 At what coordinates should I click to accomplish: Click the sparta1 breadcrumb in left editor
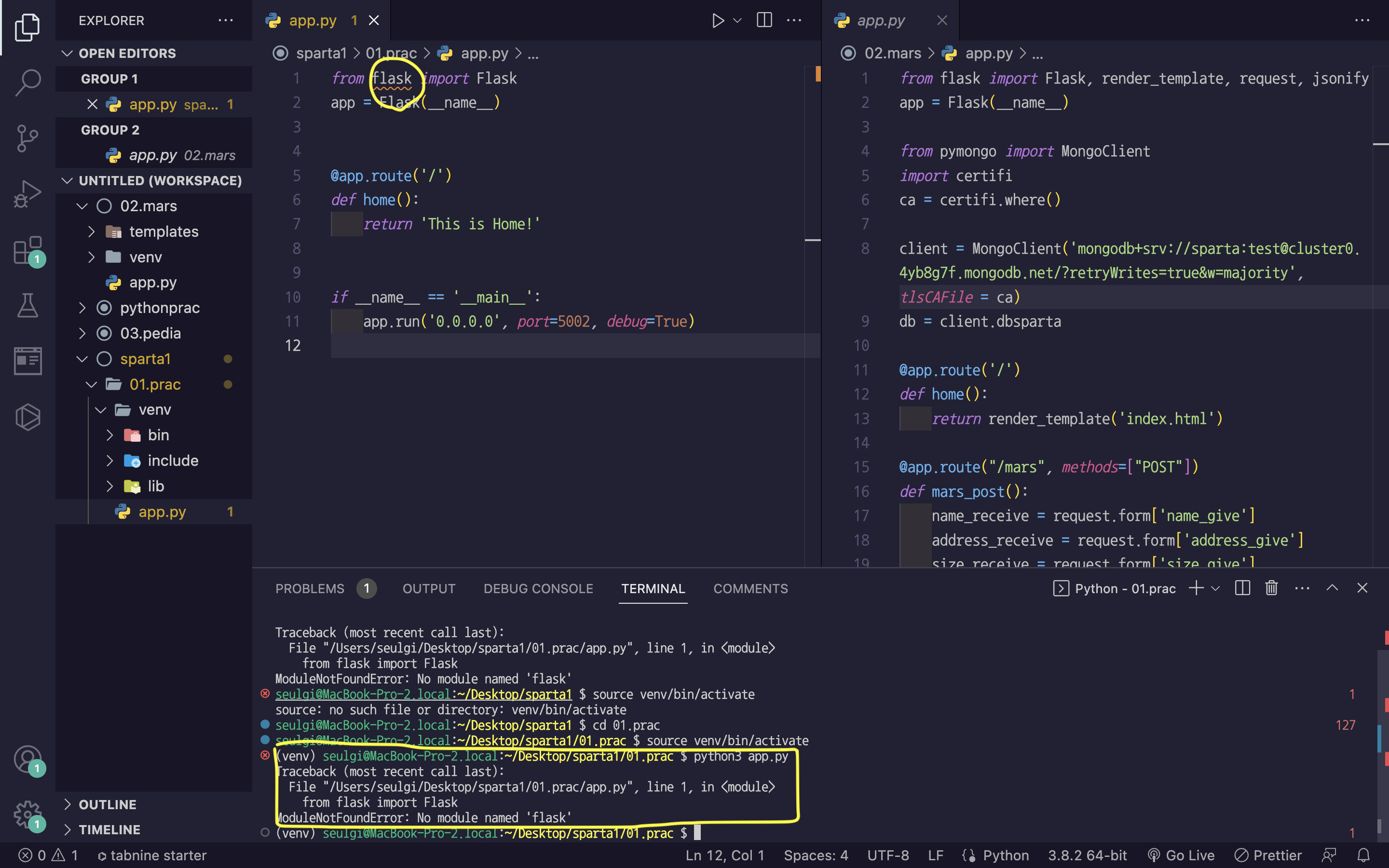pyautogui.click(x=321, y=54)
